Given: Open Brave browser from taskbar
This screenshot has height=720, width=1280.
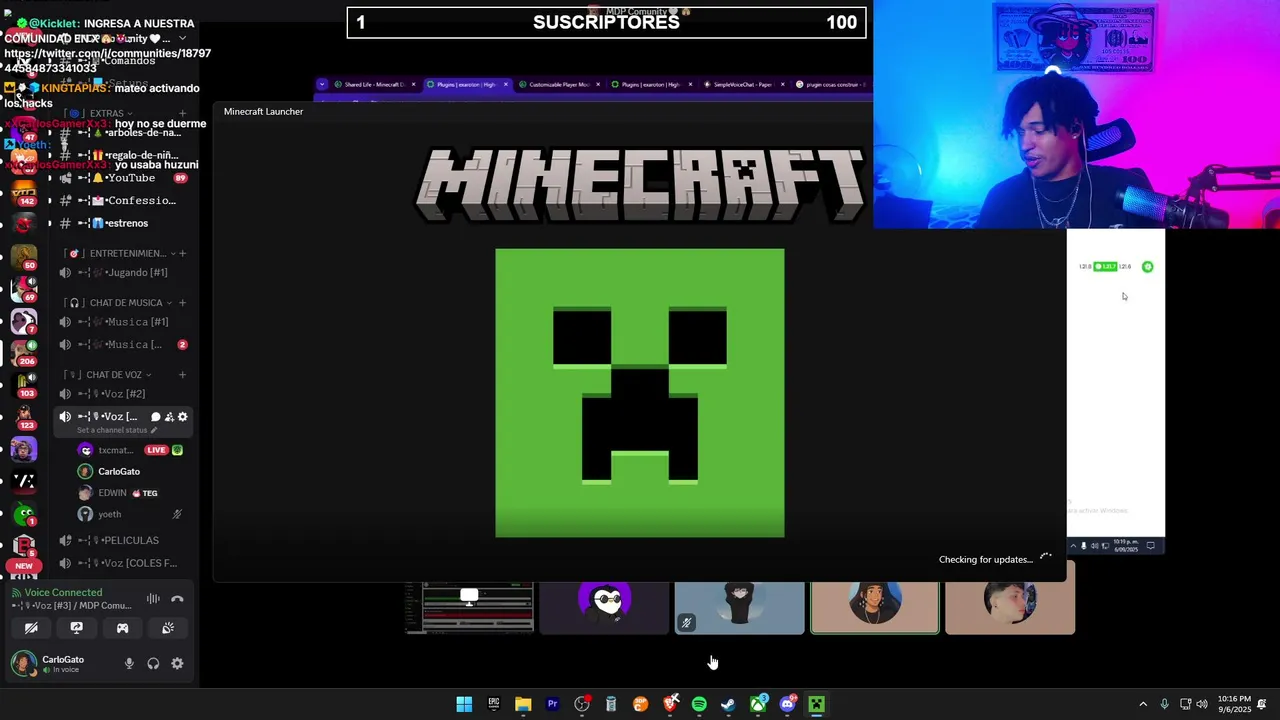Looking at the screenshot, I should coord(670,704).
